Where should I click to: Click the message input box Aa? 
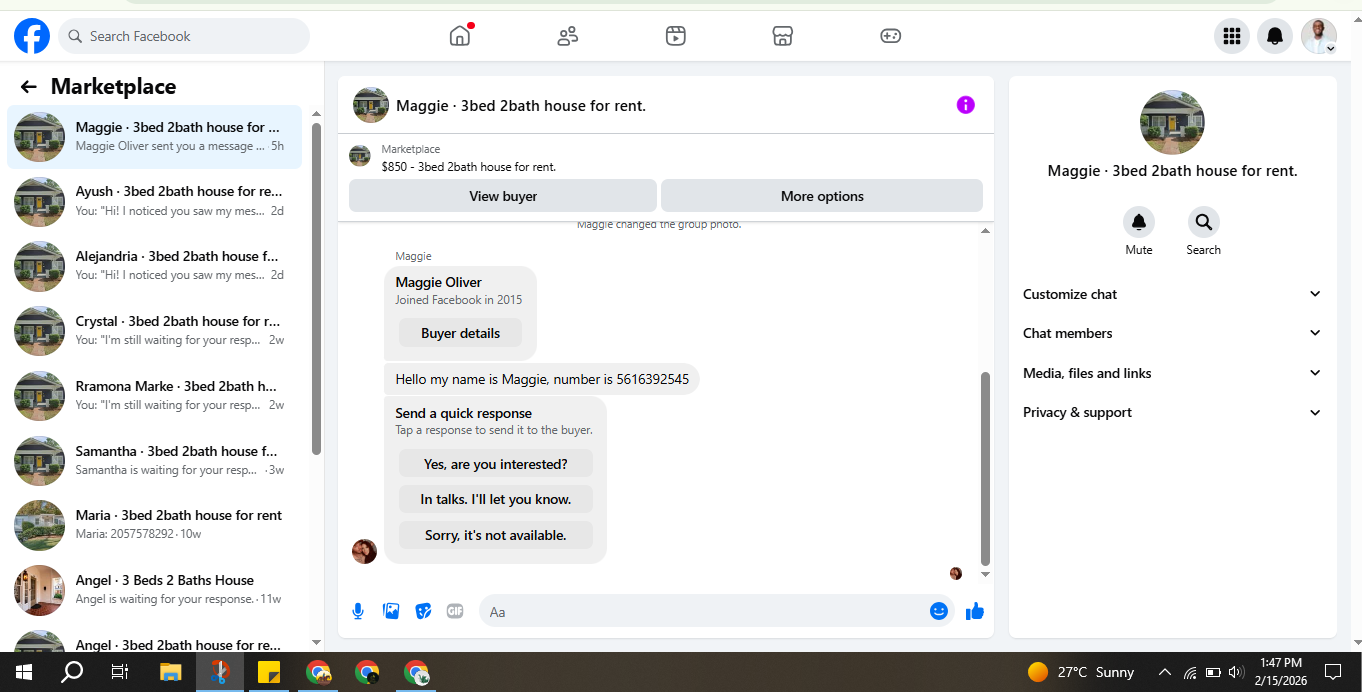(703, 611)
